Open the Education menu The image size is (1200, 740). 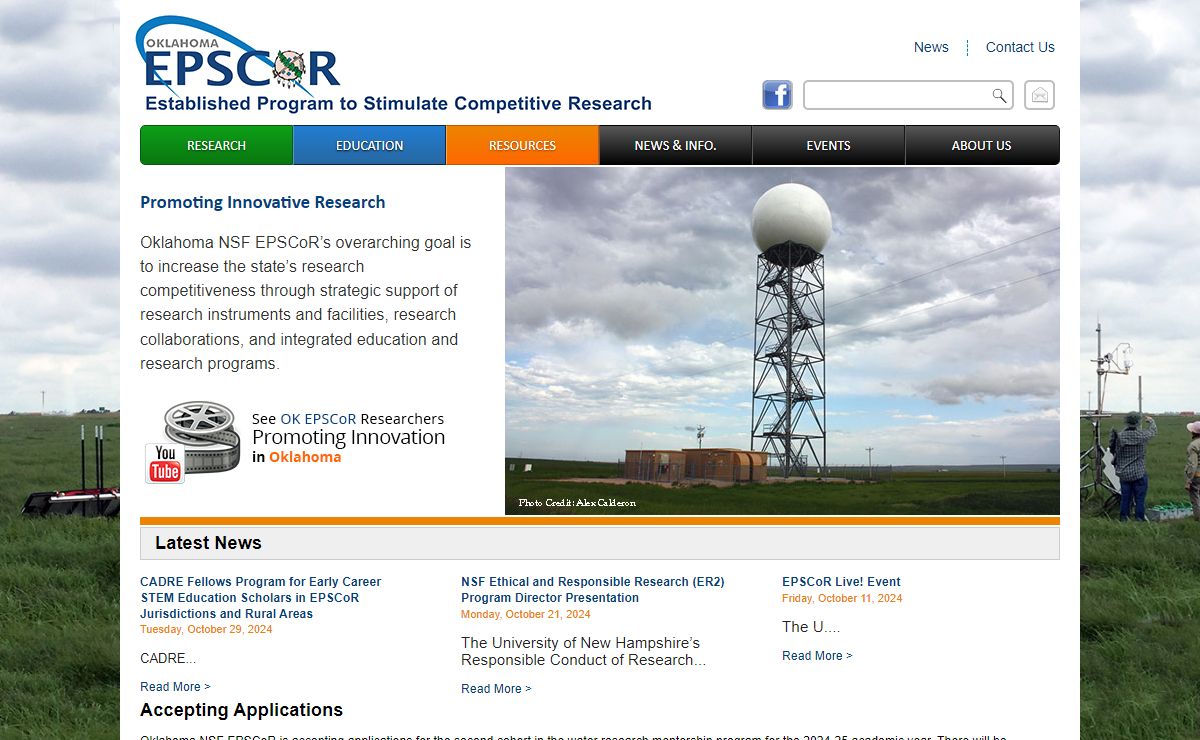369,145
